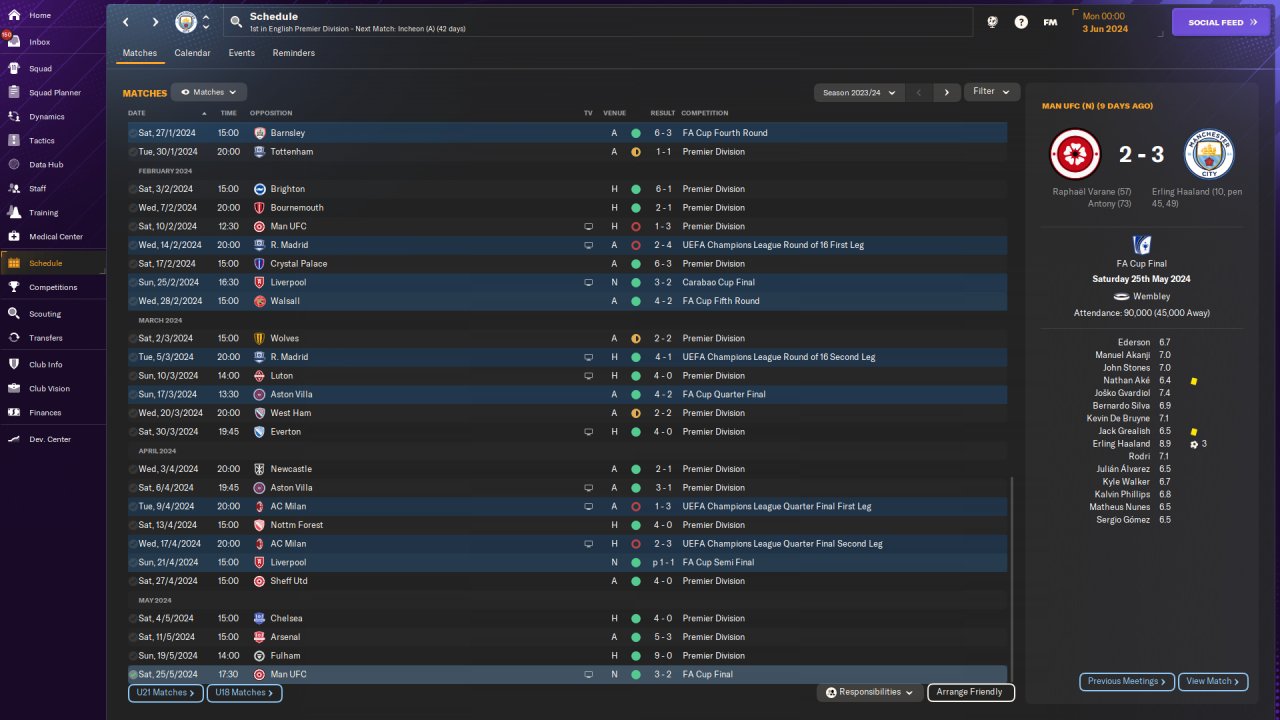Open the FM menu icon
This screenshot has height=720, width=1280.
pos(1050,22)
